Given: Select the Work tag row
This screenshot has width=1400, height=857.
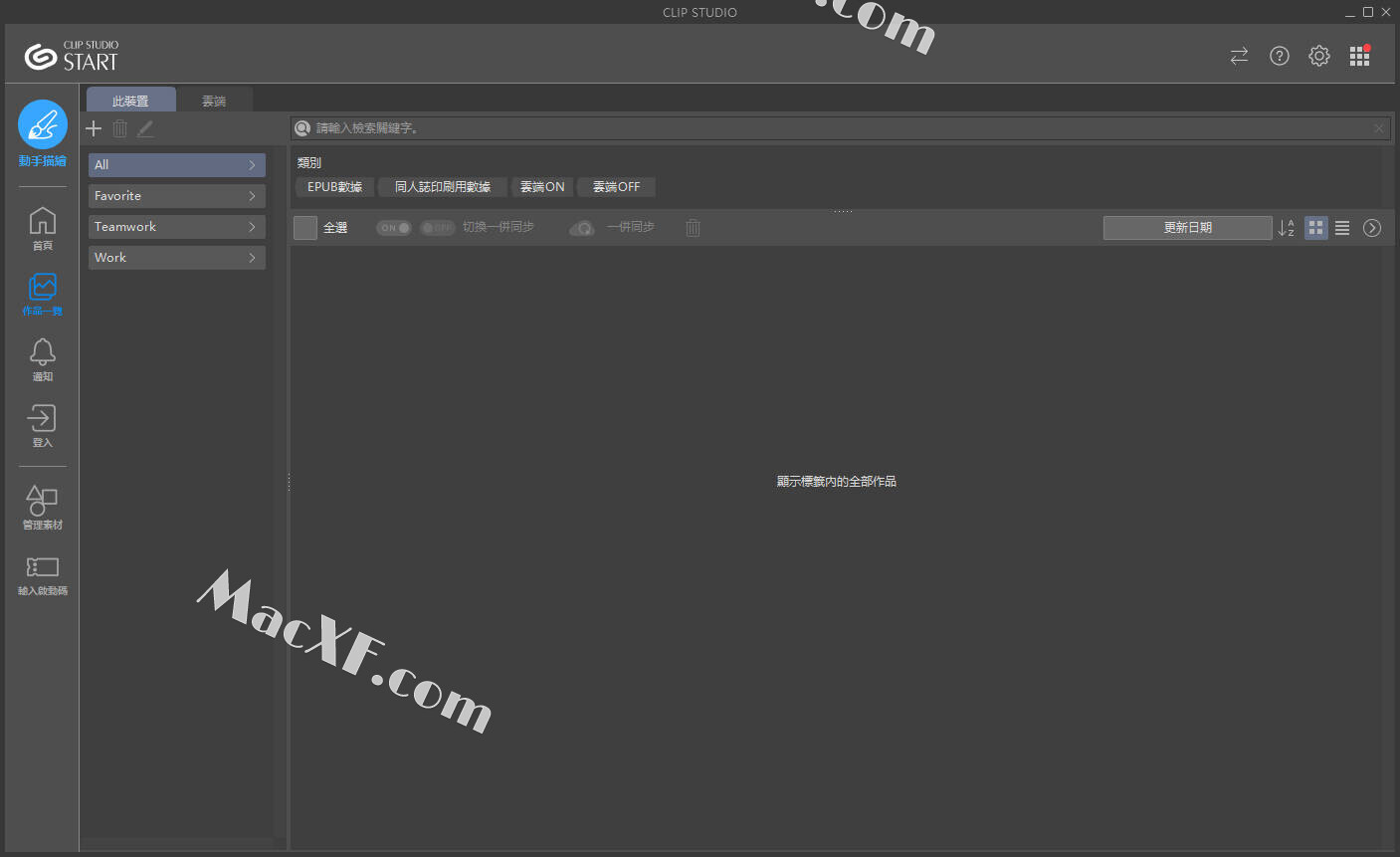Looking at the screenshot, I should [177, 258].
